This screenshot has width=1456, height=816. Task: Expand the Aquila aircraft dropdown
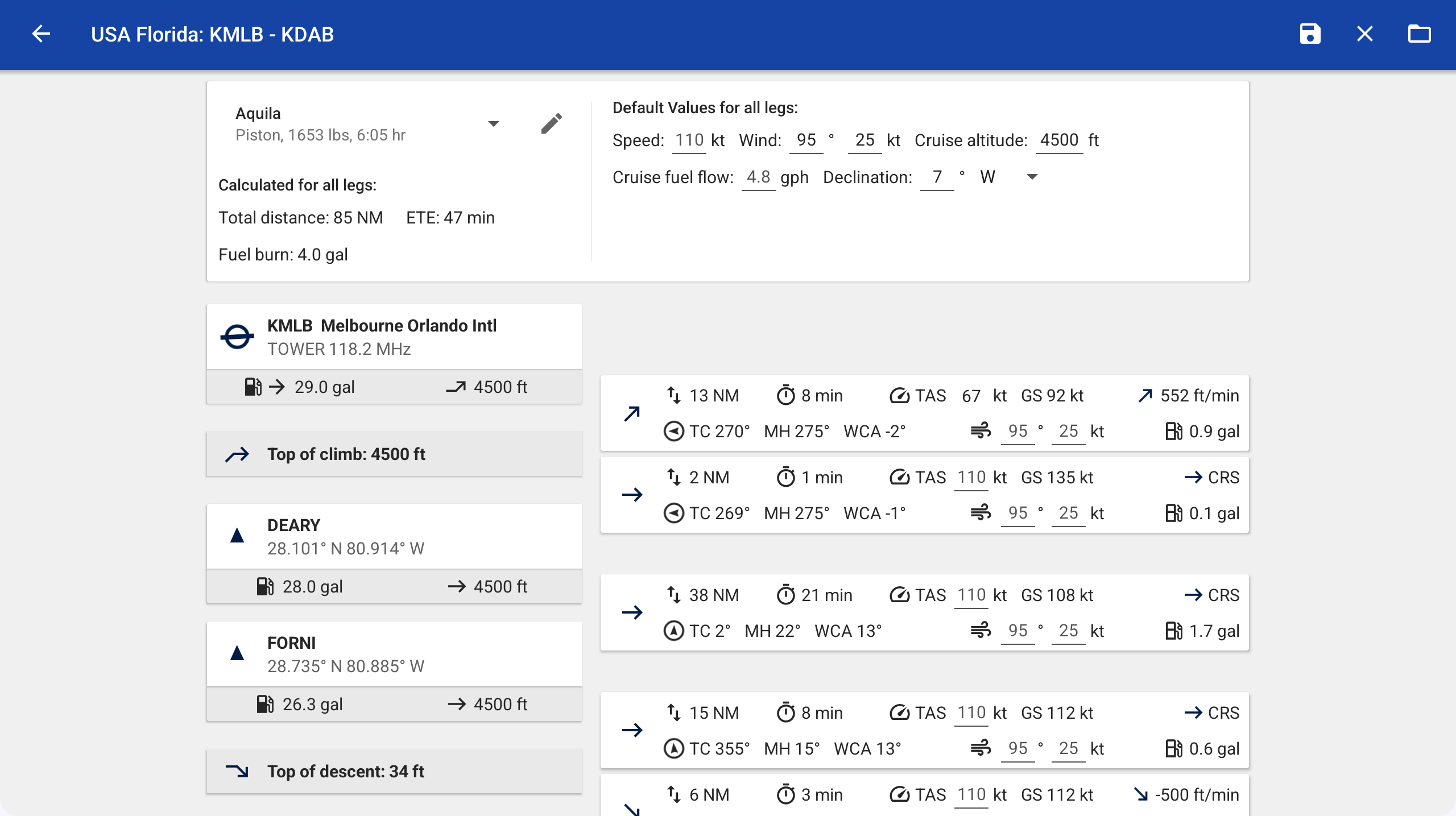tap(493, 123)
